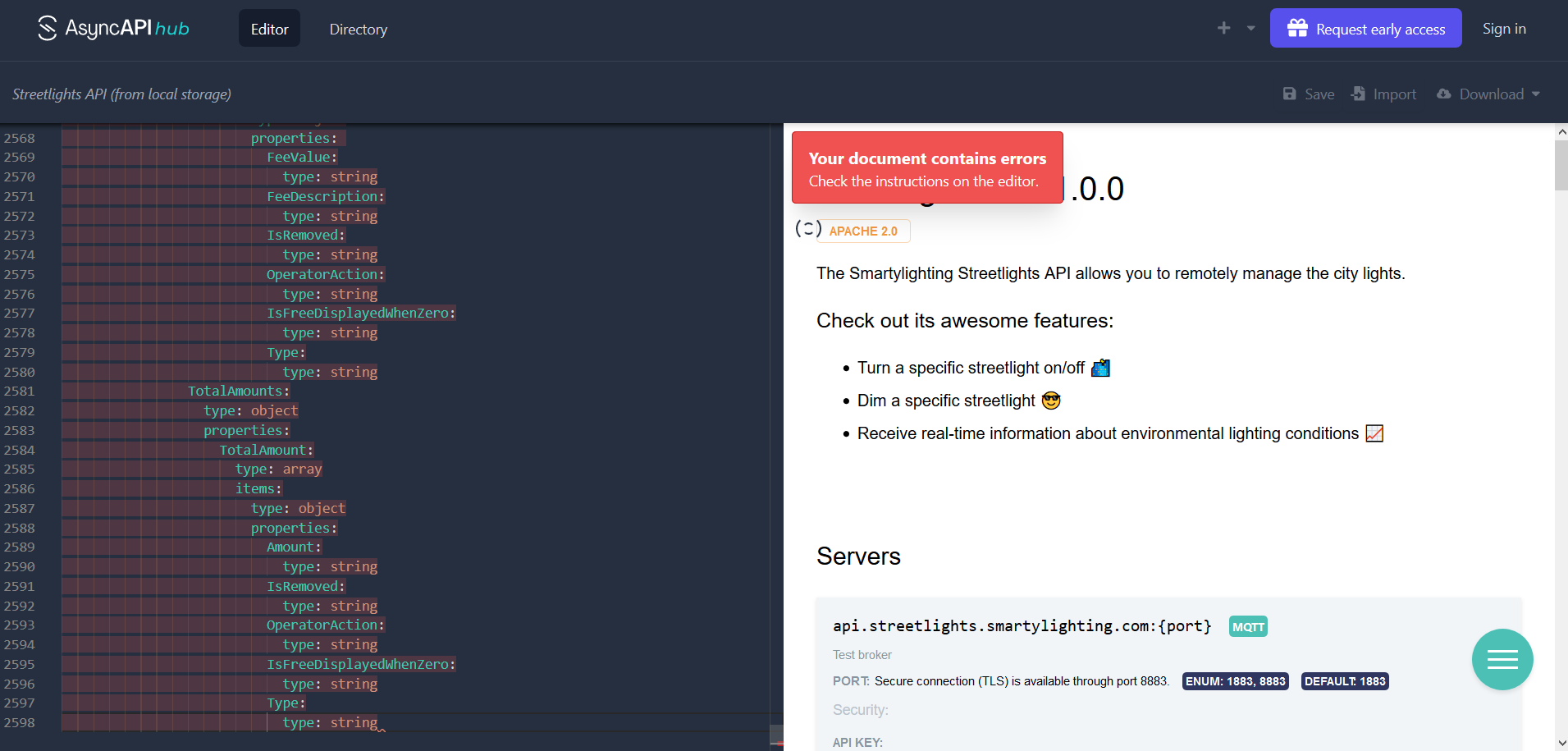
Task: Click the error notification banner
Action: pos(927,167)
